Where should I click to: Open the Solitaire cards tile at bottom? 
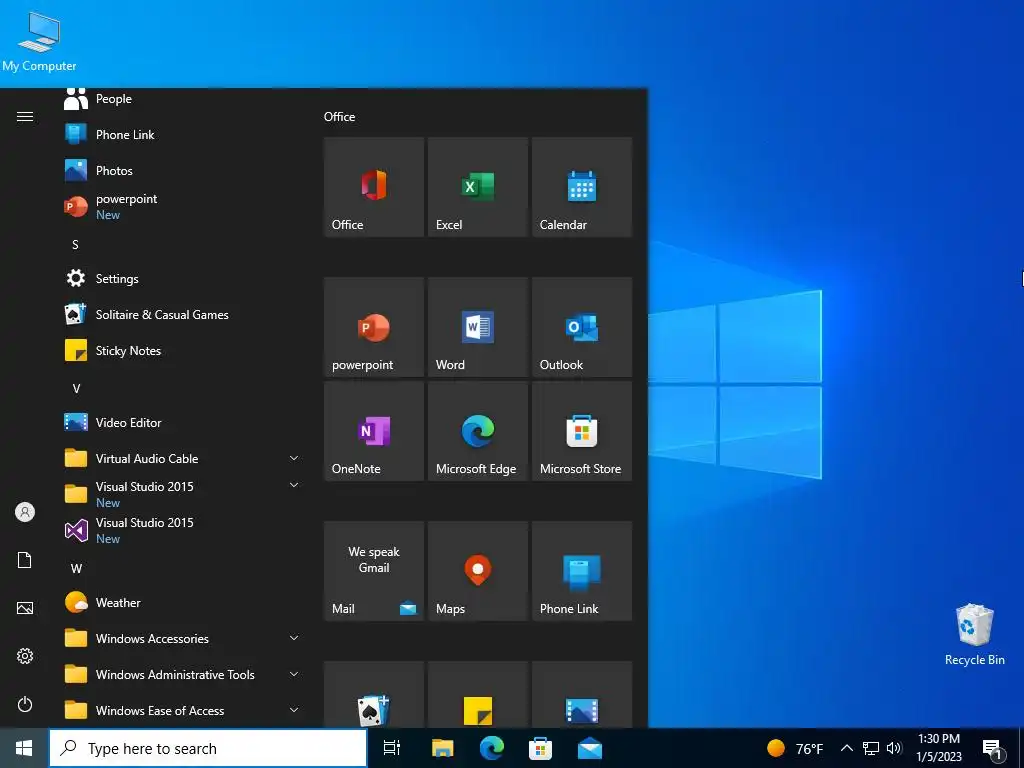[x=374, y=694]
